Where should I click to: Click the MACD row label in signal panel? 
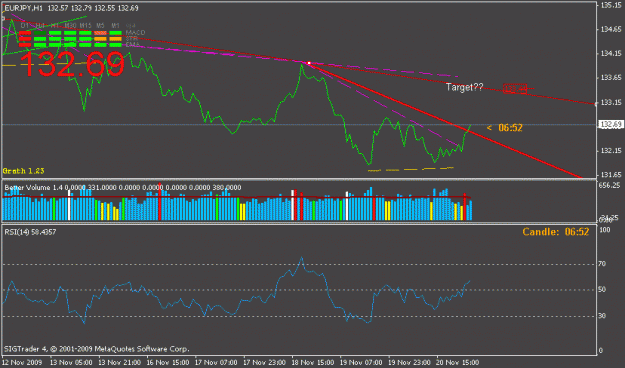coord(135,33)
